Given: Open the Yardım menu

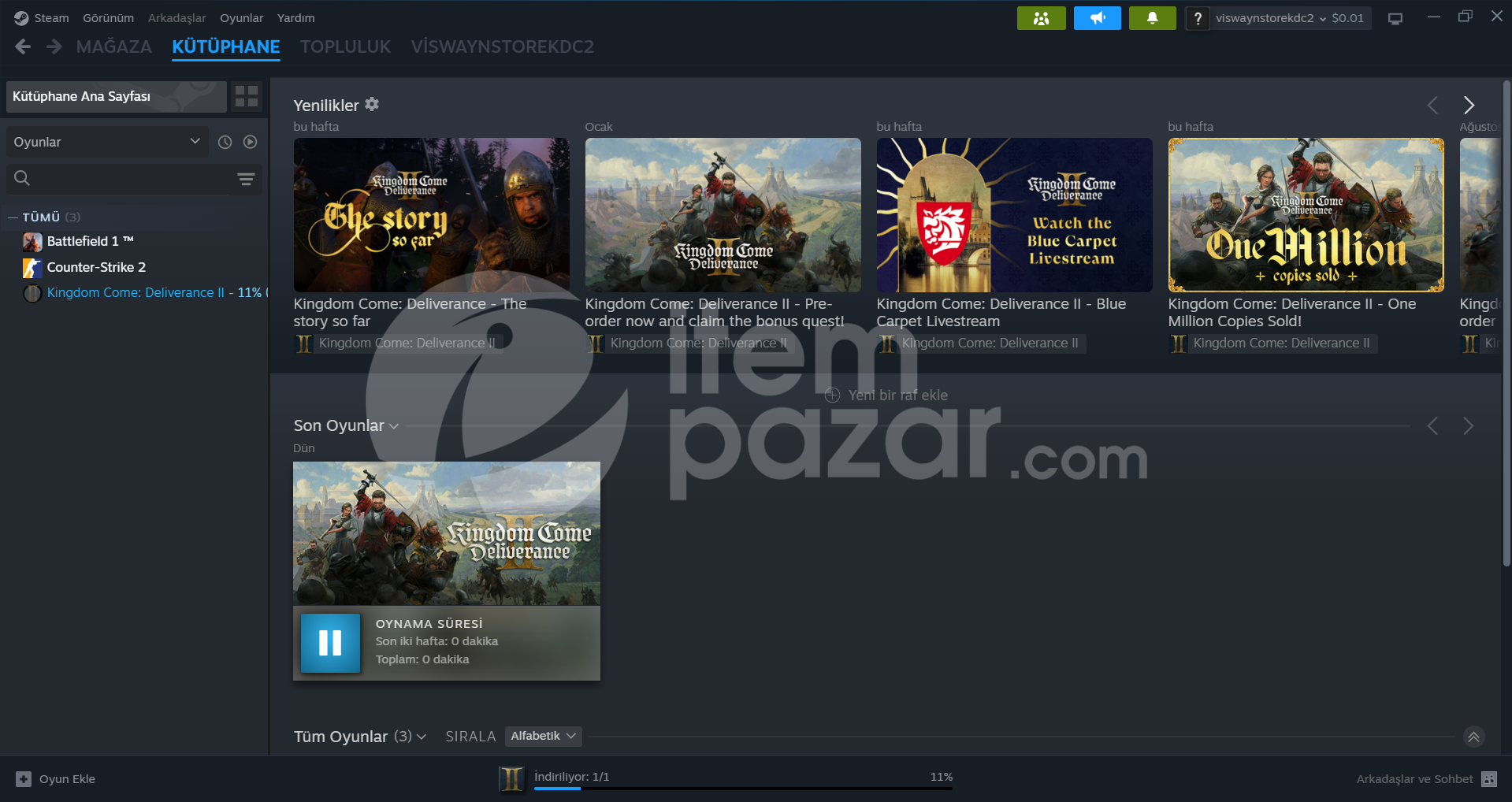Looking at the screenshot, I should coord(295,18).
